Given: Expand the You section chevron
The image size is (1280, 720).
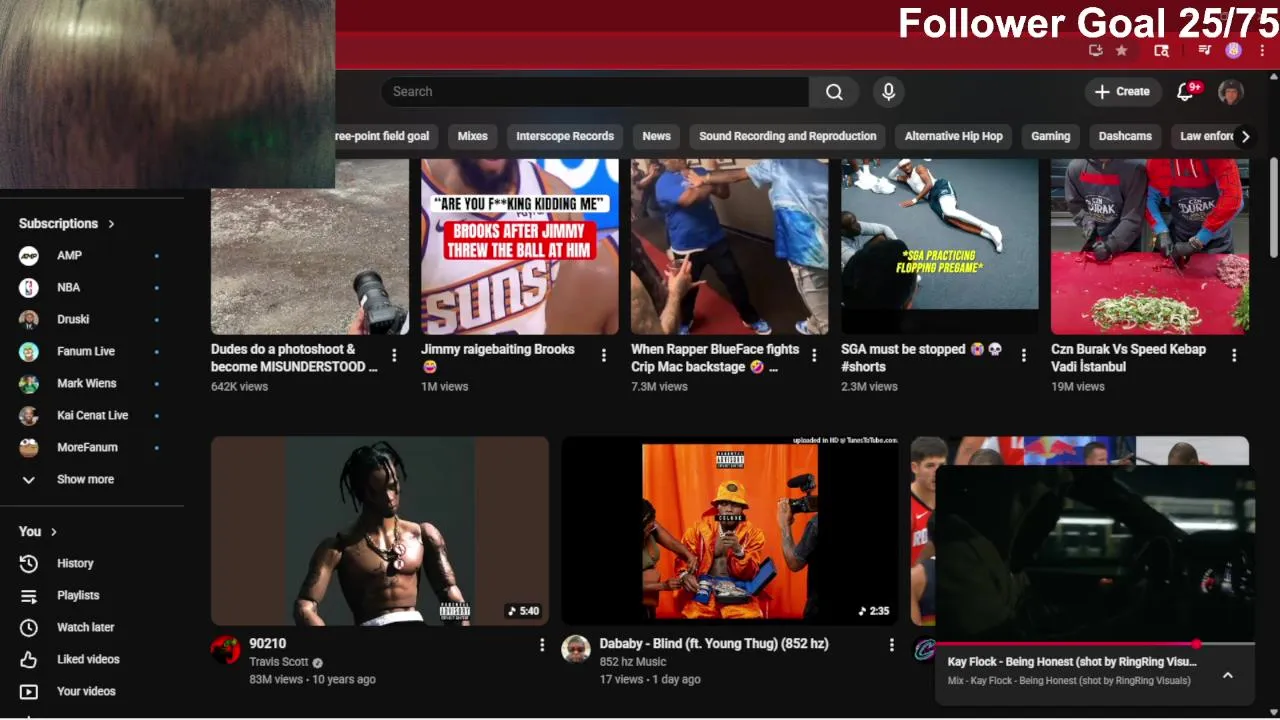Looking at the screenshot, I should pyautogui.click(x=54, y=532).
